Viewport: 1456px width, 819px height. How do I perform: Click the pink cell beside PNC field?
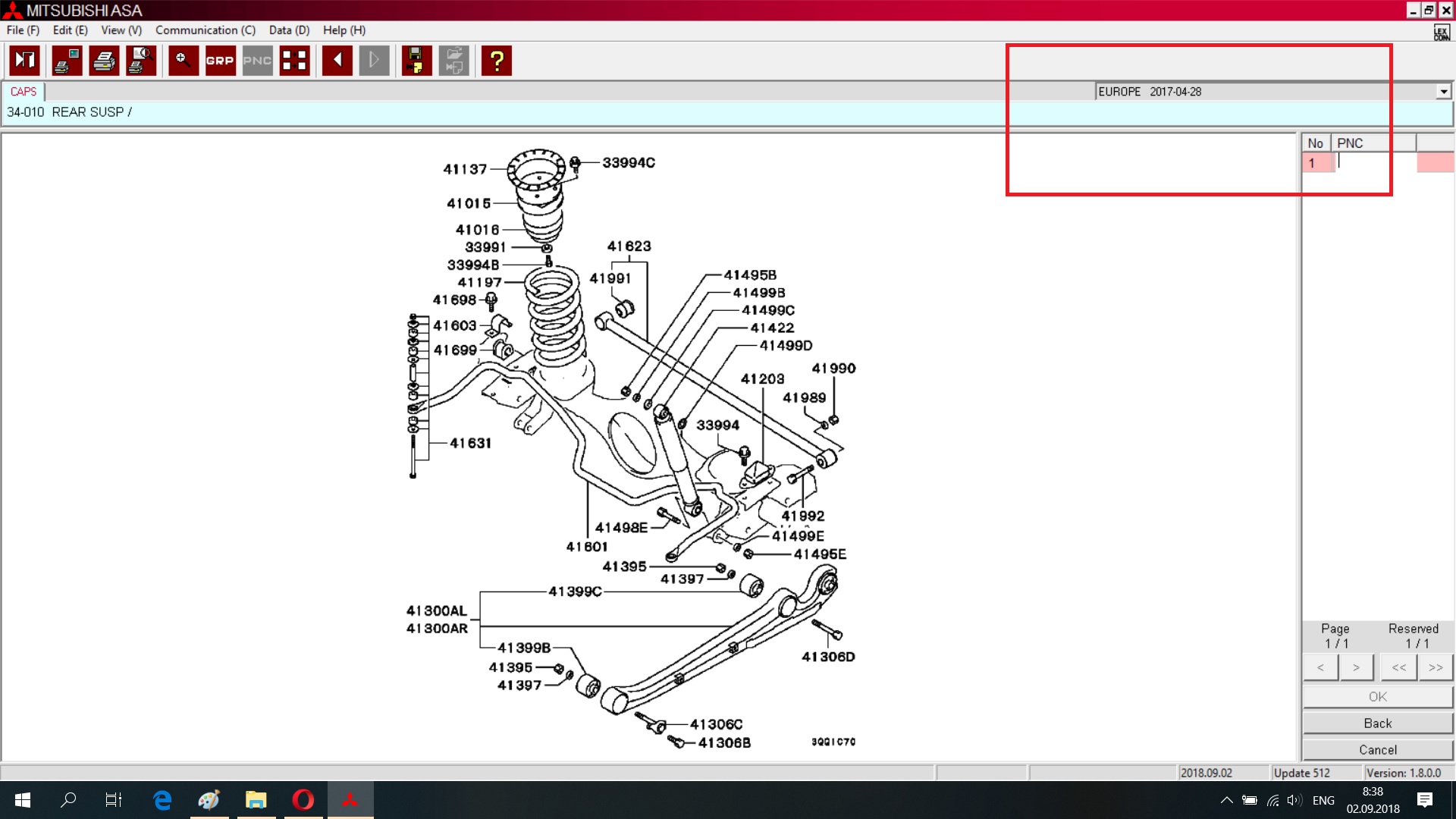pyautogui.click(x=1435, y=162)
